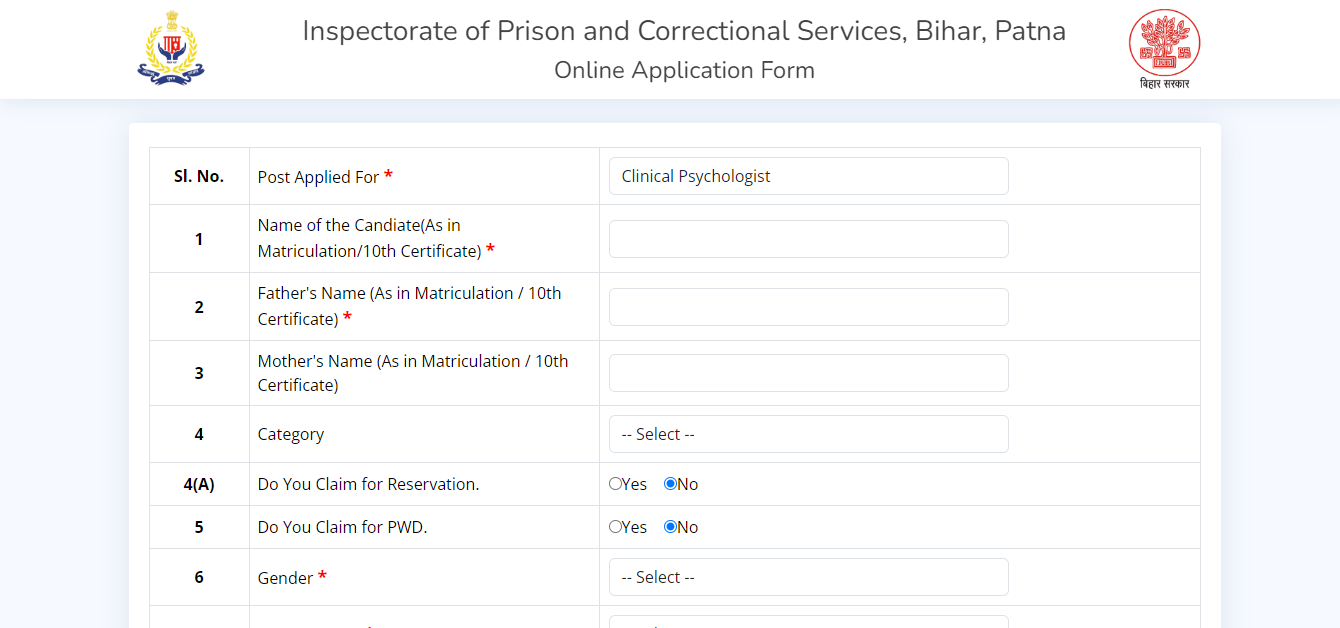Image resolution: width=1340 pixels, height=628 pixels.
Task: Click the Bihar Sarkar government seal
Action: click(1164, 47)
